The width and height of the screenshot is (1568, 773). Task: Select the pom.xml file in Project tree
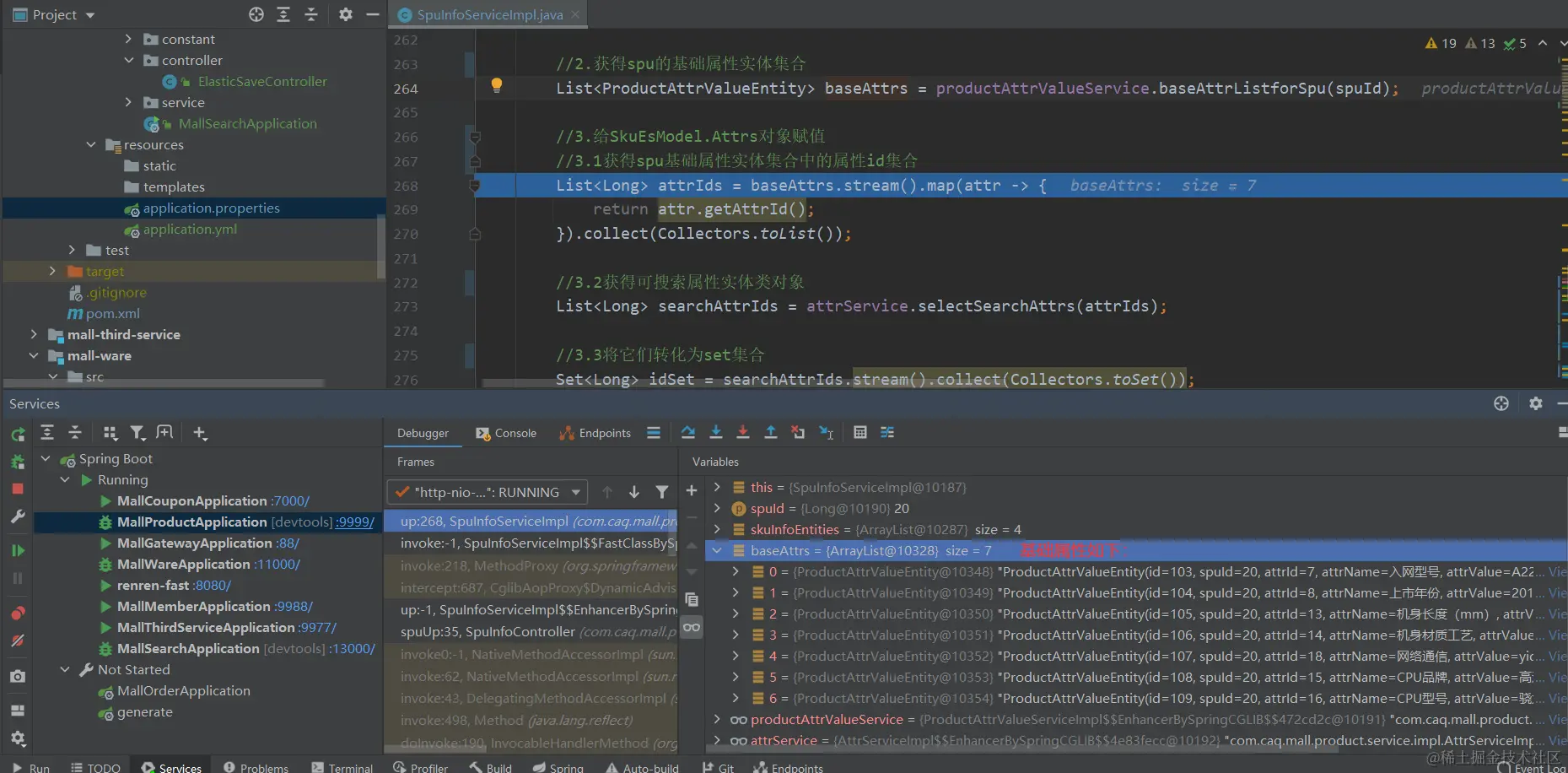click(104, 313)
